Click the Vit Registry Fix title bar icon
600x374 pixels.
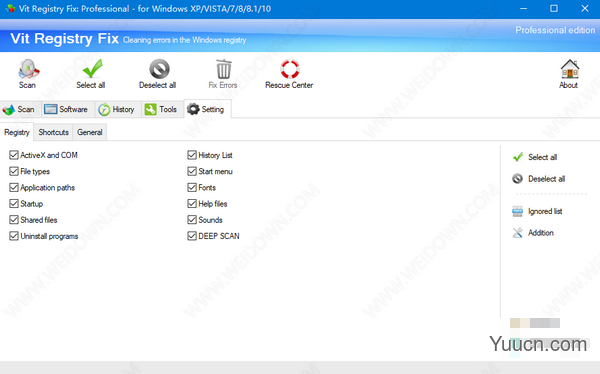pyautogui.click(x=10, y=8)
